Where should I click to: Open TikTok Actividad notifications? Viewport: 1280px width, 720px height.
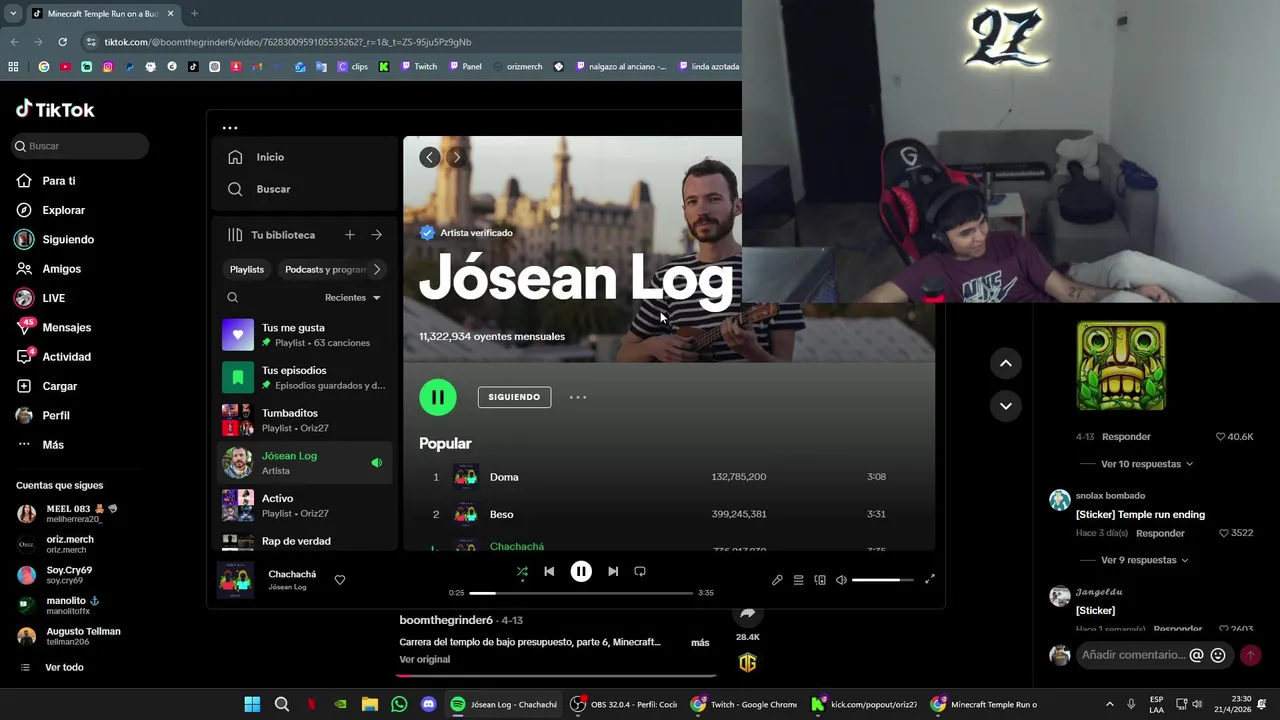pos(66,357)
